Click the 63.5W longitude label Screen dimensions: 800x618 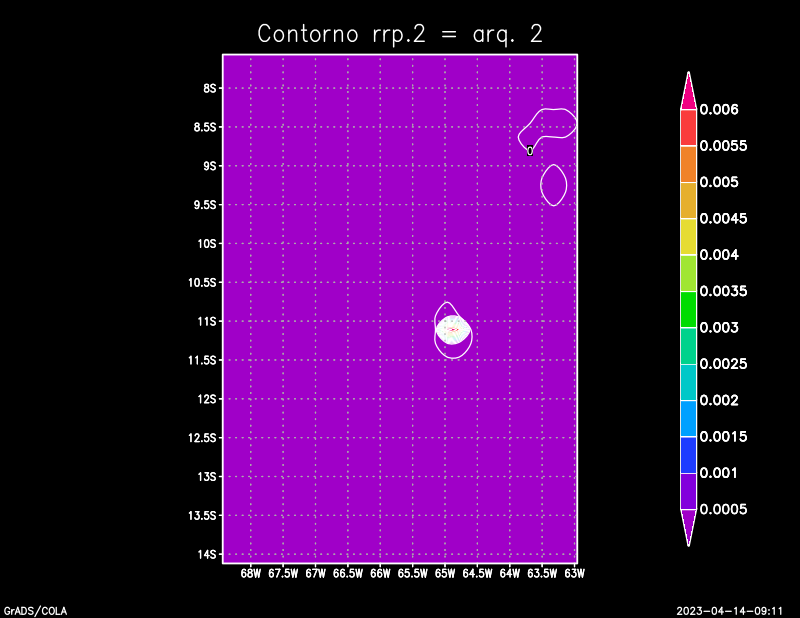(x=542, y=574)
